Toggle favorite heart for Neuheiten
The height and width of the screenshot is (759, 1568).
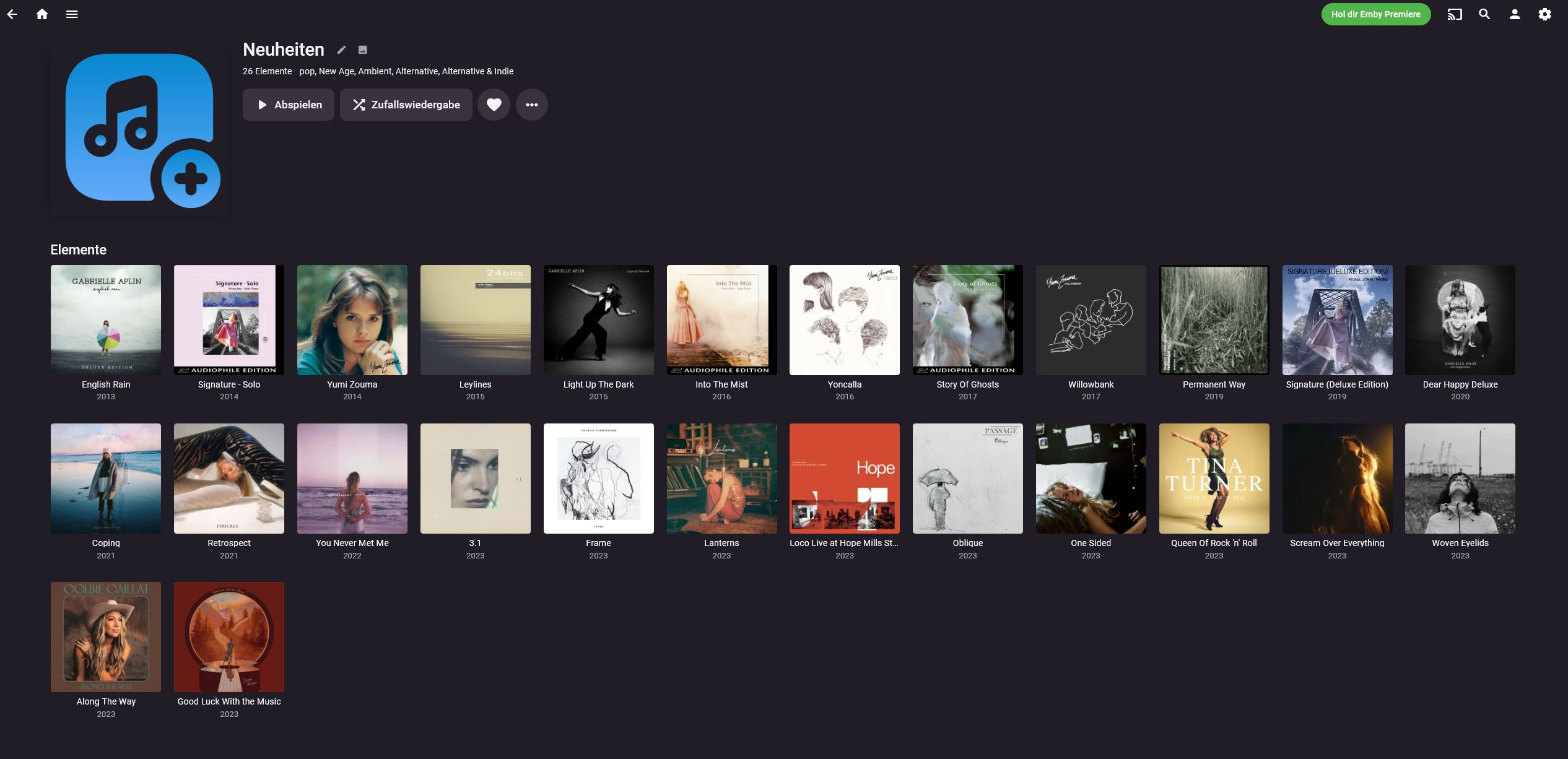pyautogui.click(x=494, y=105)
